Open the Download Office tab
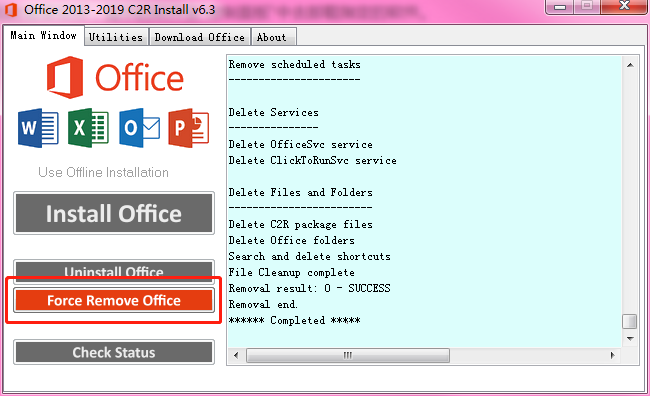The height and width of the screenshot is (396, 650). [199, 37]
